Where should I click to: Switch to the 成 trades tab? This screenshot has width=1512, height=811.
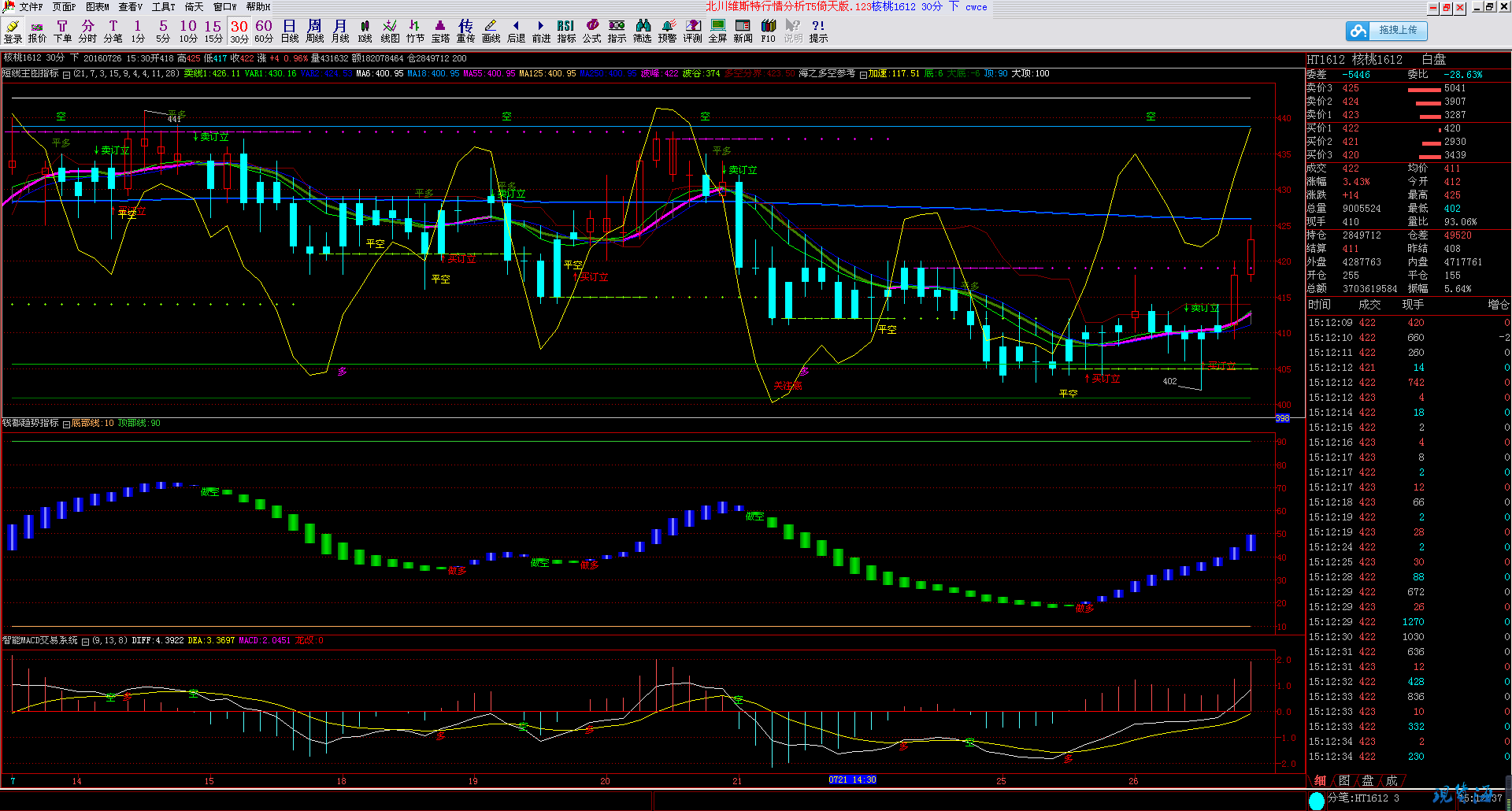pyautogui.click(x=1392, y=780)
